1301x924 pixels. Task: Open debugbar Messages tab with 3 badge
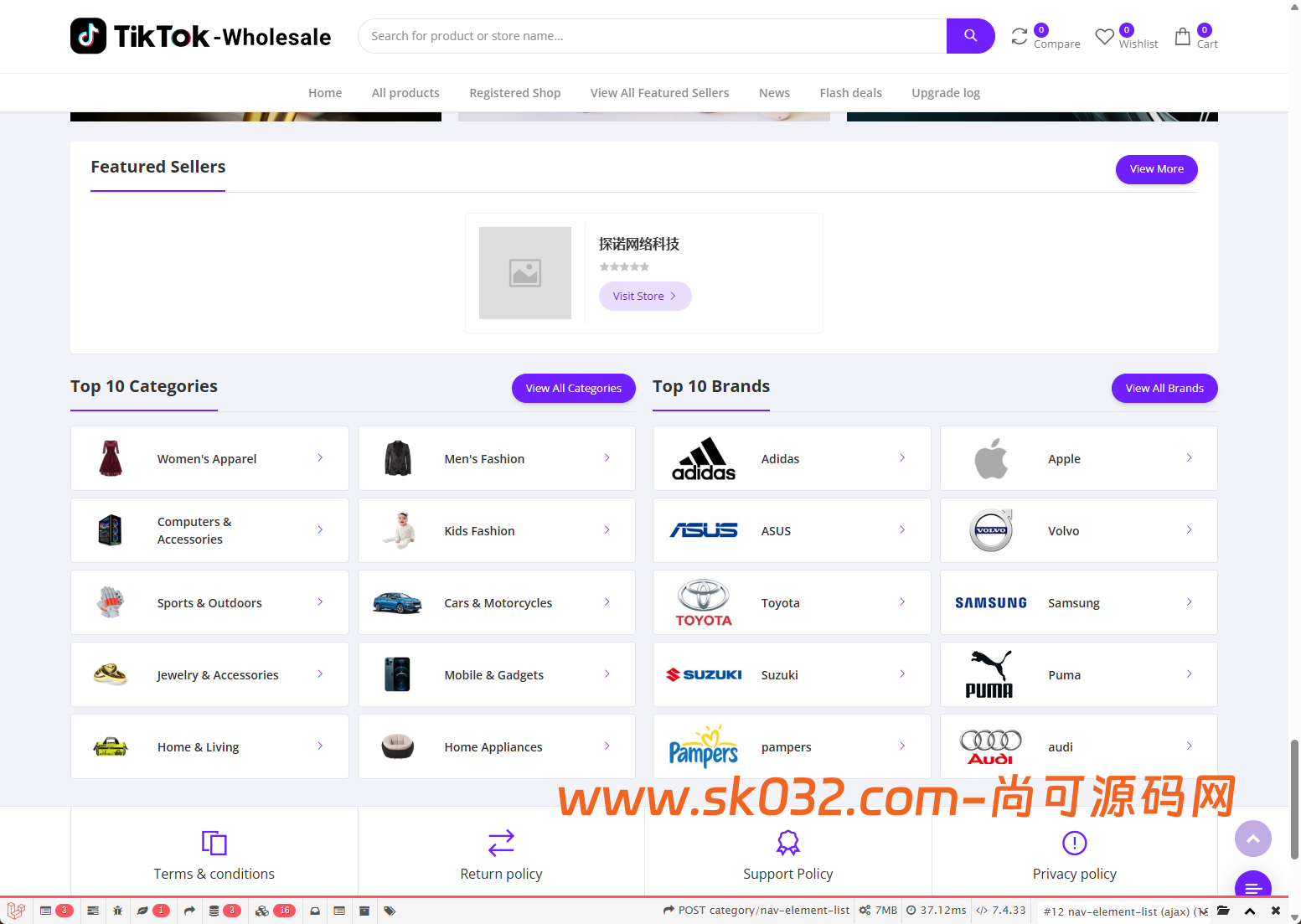(56, 911)
